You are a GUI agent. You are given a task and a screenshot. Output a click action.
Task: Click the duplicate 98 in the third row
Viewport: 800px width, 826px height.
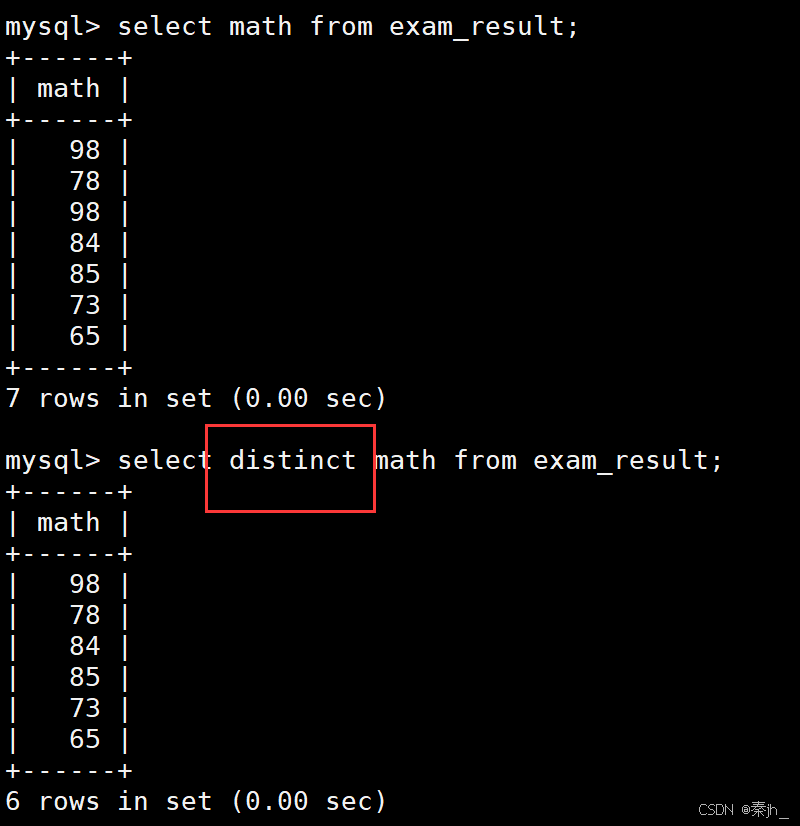tap(85, 212)
